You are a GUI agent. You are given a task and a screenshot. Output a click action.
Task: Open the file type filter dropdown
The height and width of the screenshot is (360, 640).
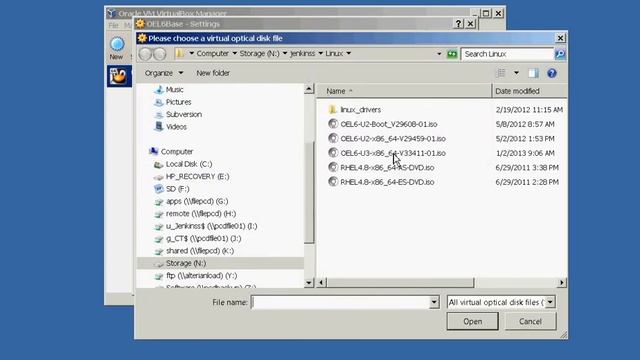[550, 302]
